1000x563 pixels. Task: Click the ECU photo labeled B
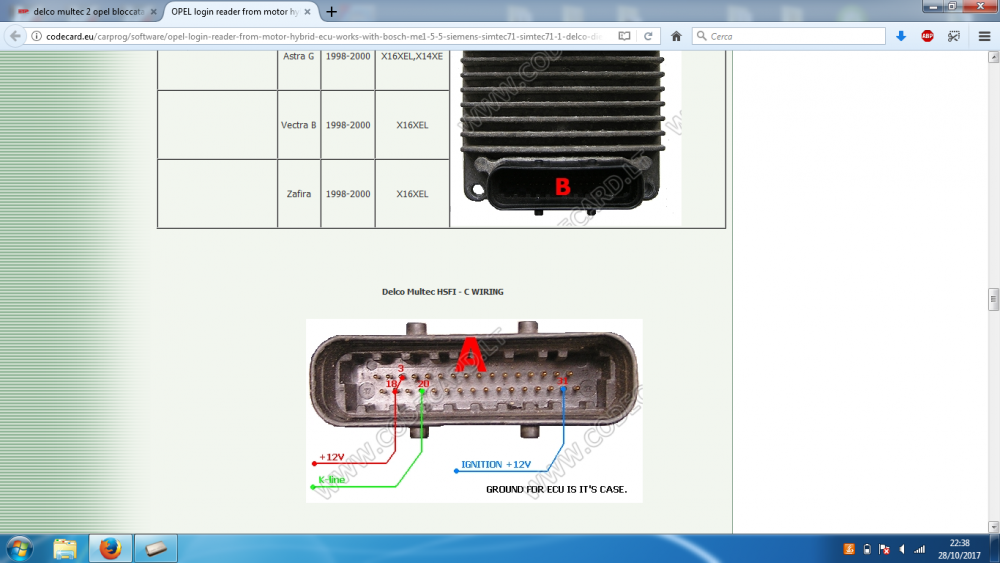[x=566, y=138]
